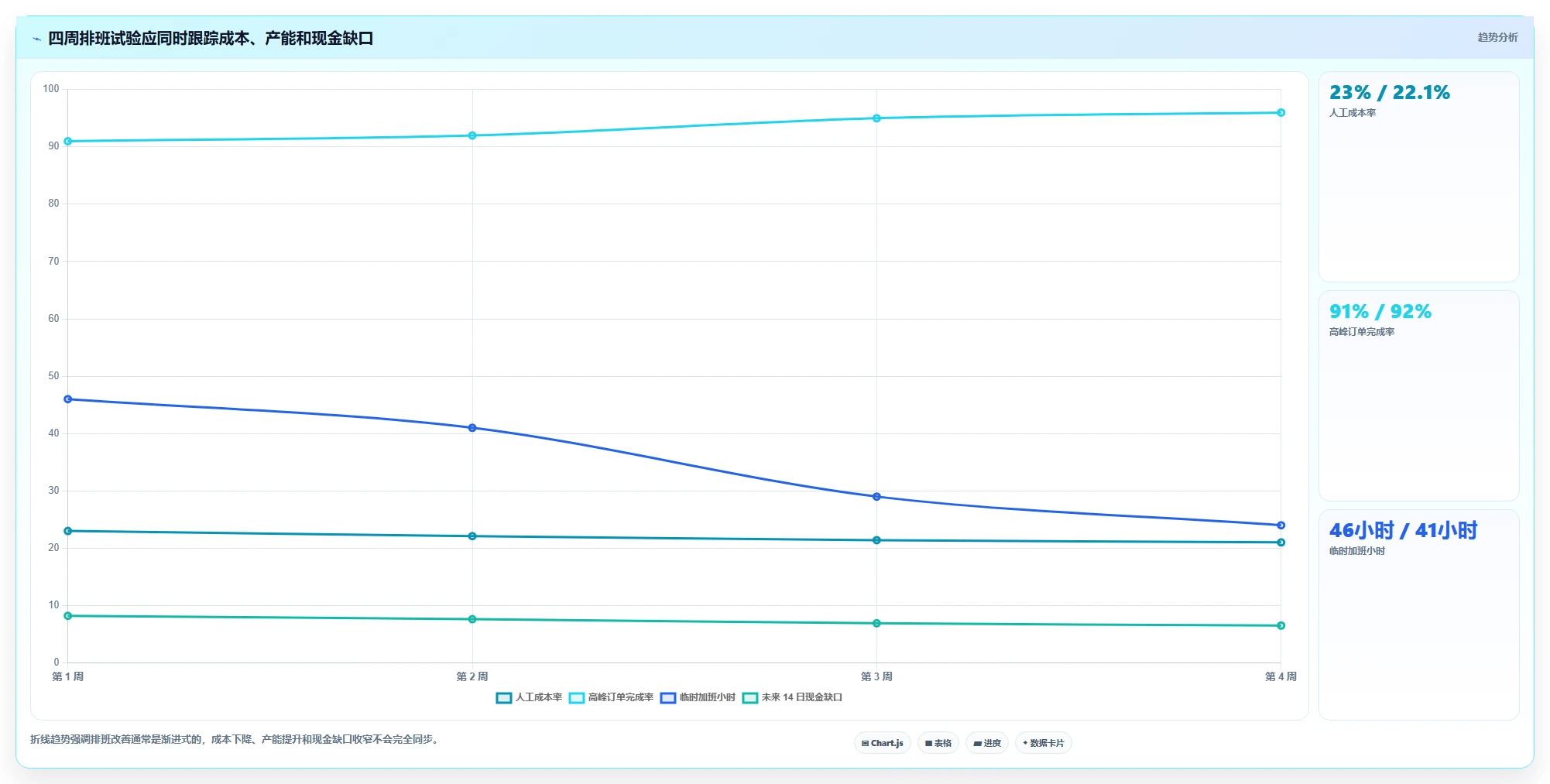Click the 表格 chip
This screenshot has width=1550, height=784.
(x=938, y=743)
